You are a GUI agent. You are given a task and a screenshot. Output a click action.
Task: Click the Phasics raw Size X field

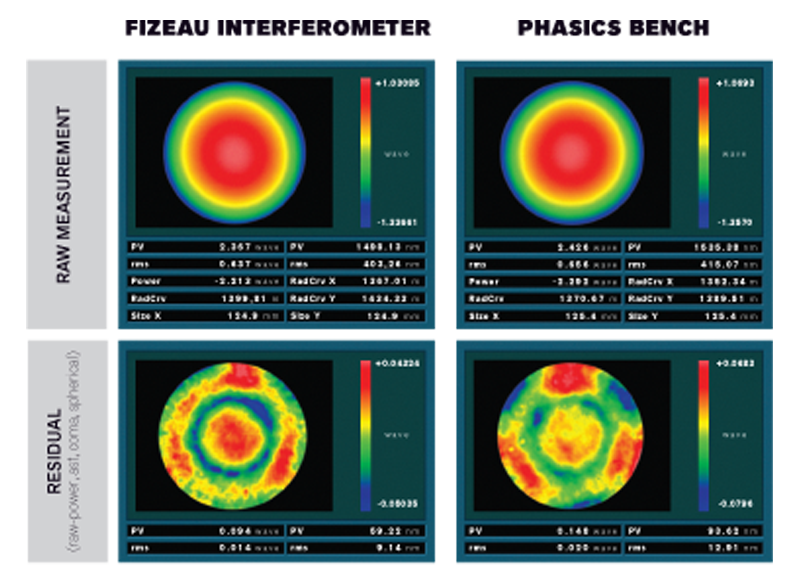(543, 316)
